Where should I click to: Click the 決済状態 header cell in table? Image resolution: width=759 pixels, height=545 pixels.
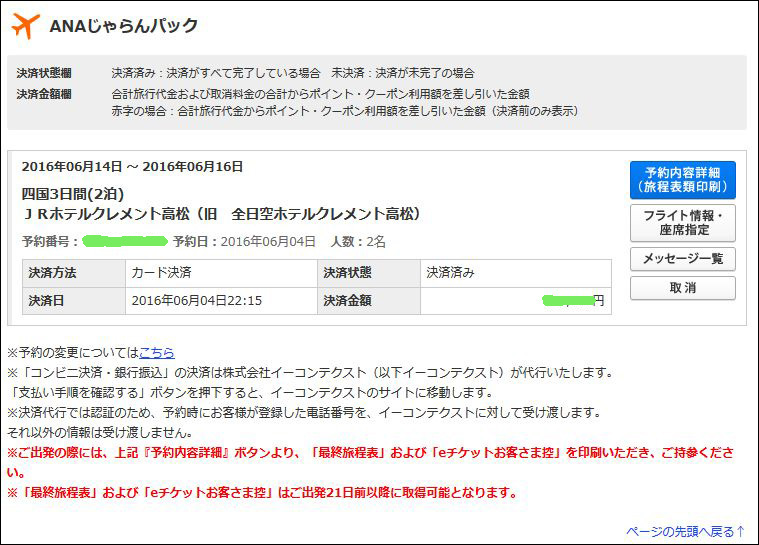click(369, 273)
